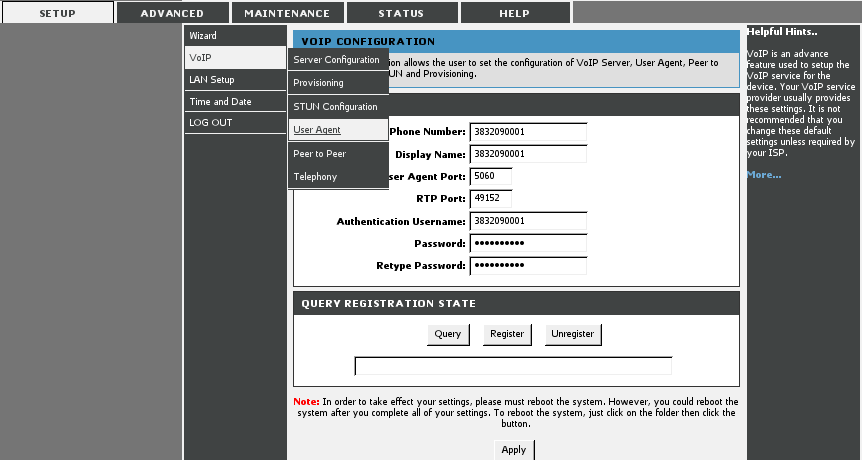Select the SETUP tab
862x460 pixels.
(x=57, y=13)
